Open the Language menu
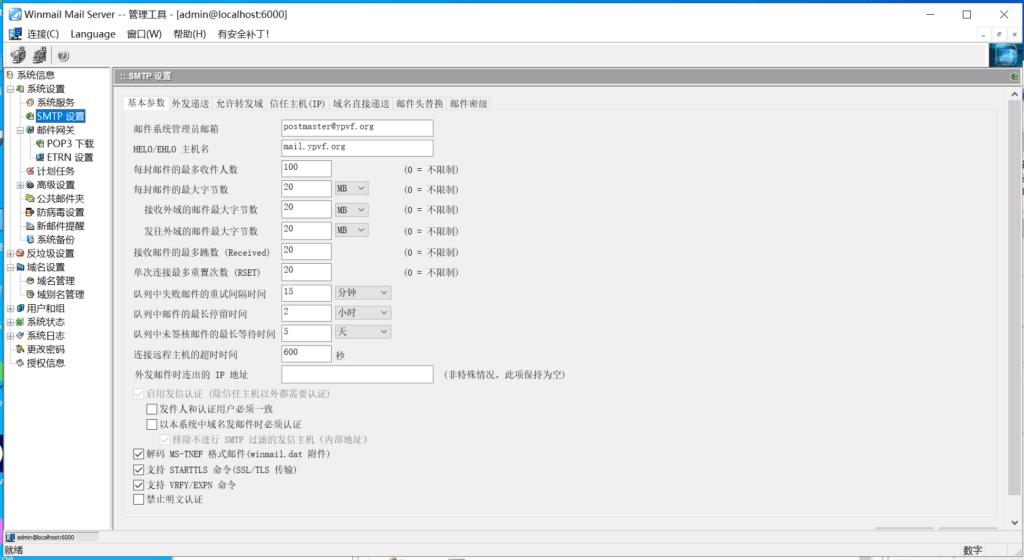The width and height of the screenshot is (1024, 560). coord(93,34)
